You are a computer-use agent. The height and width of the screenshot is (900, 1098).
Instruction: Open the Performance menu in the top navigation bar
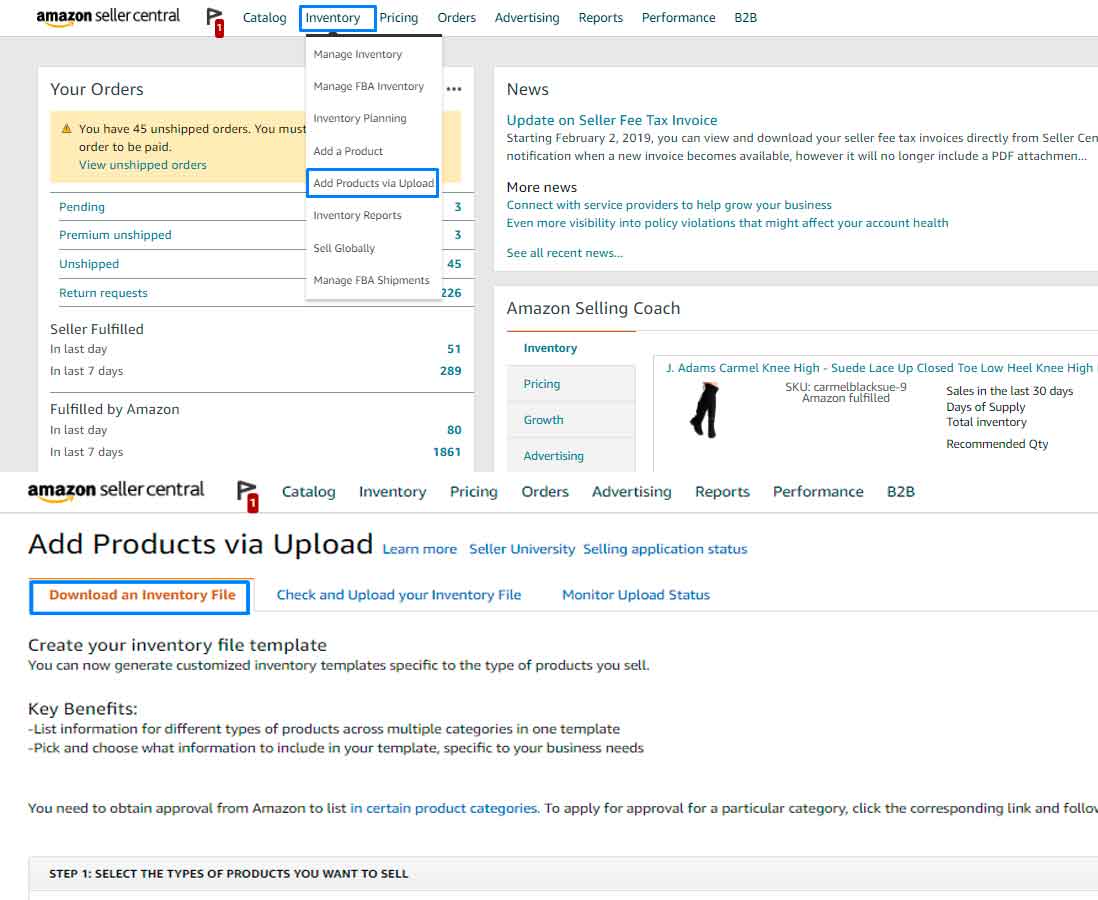point(679,18)
